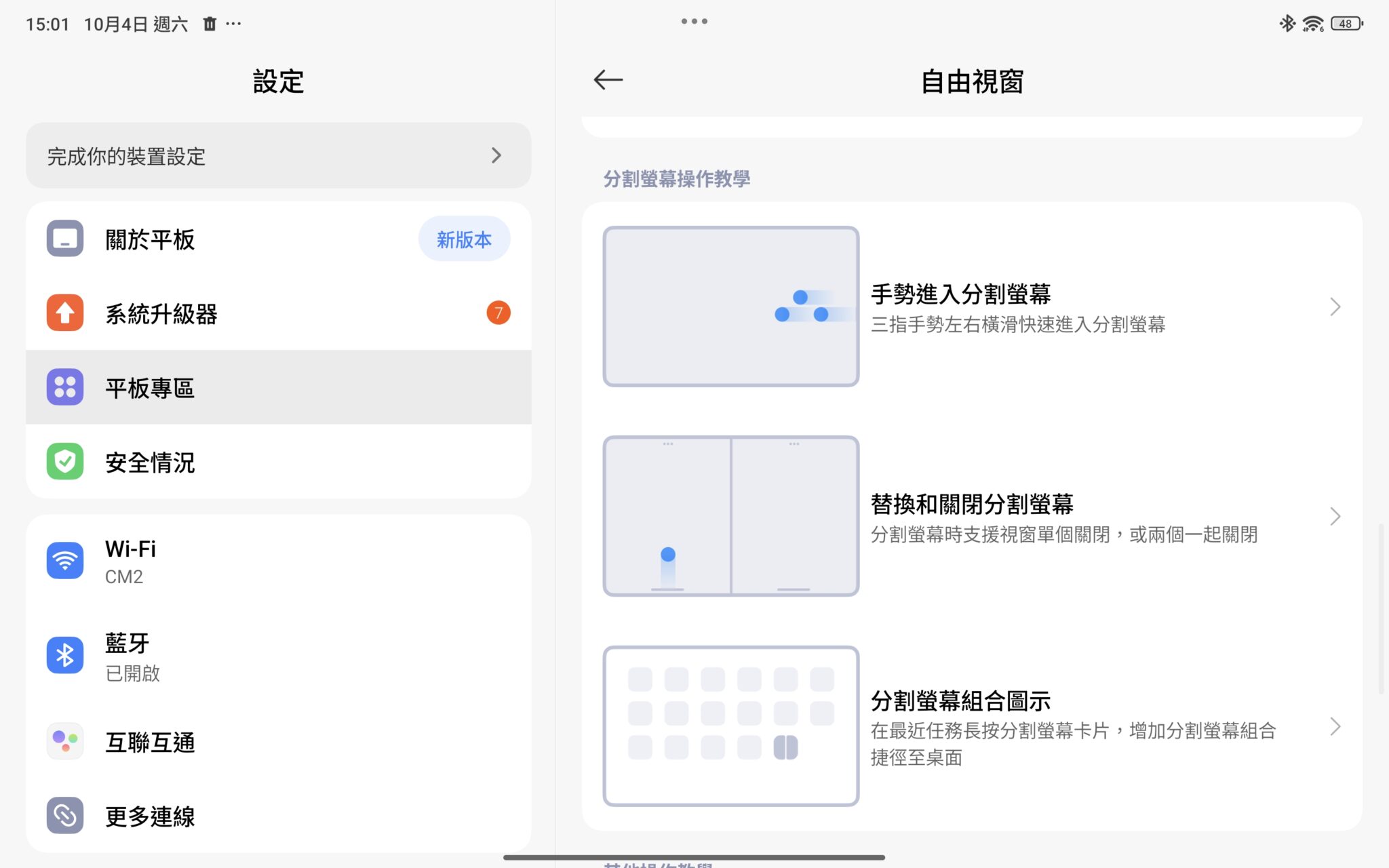
Task: Open the three-dot menu above 自由視窗
Action: pyautogui.click(x=694, y=21)
